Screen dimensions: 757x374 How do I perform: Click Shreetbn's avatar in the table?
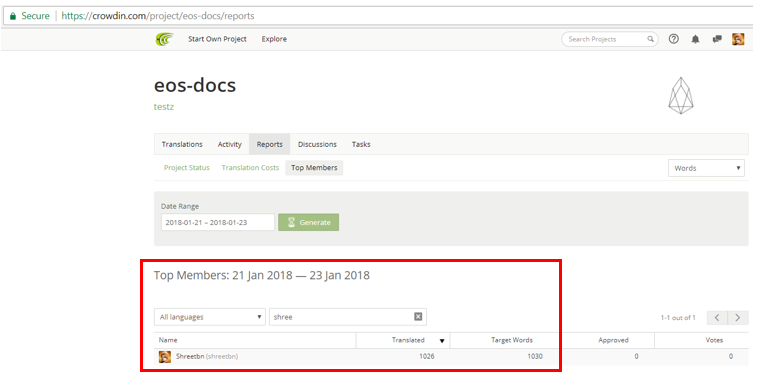(165, 357)
